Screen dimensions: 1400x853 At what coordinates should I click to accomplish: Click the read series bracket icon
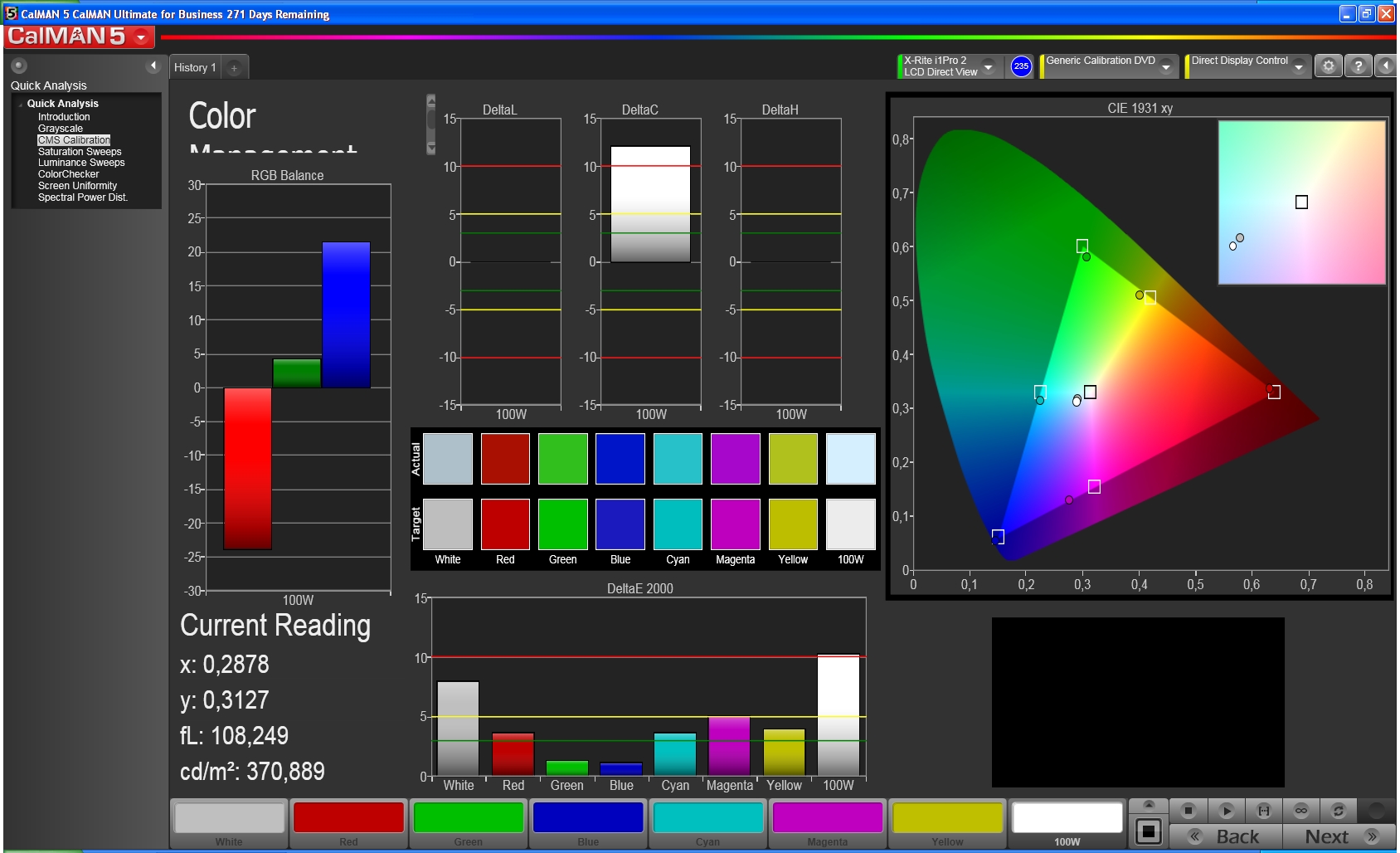(x=1264, y=811)
